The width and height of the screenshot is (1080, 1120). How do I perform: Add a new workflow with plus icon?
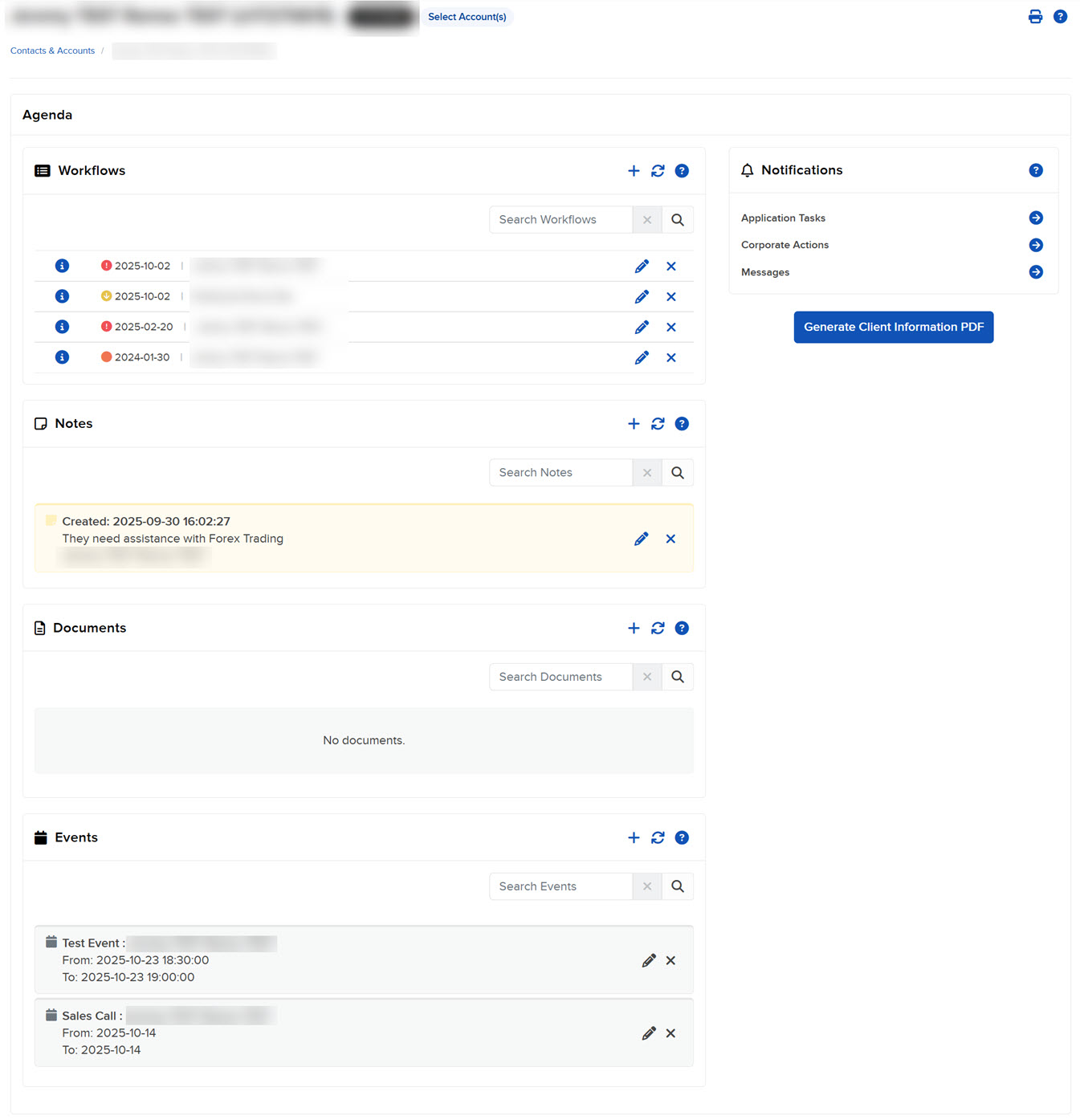point(634,171)
